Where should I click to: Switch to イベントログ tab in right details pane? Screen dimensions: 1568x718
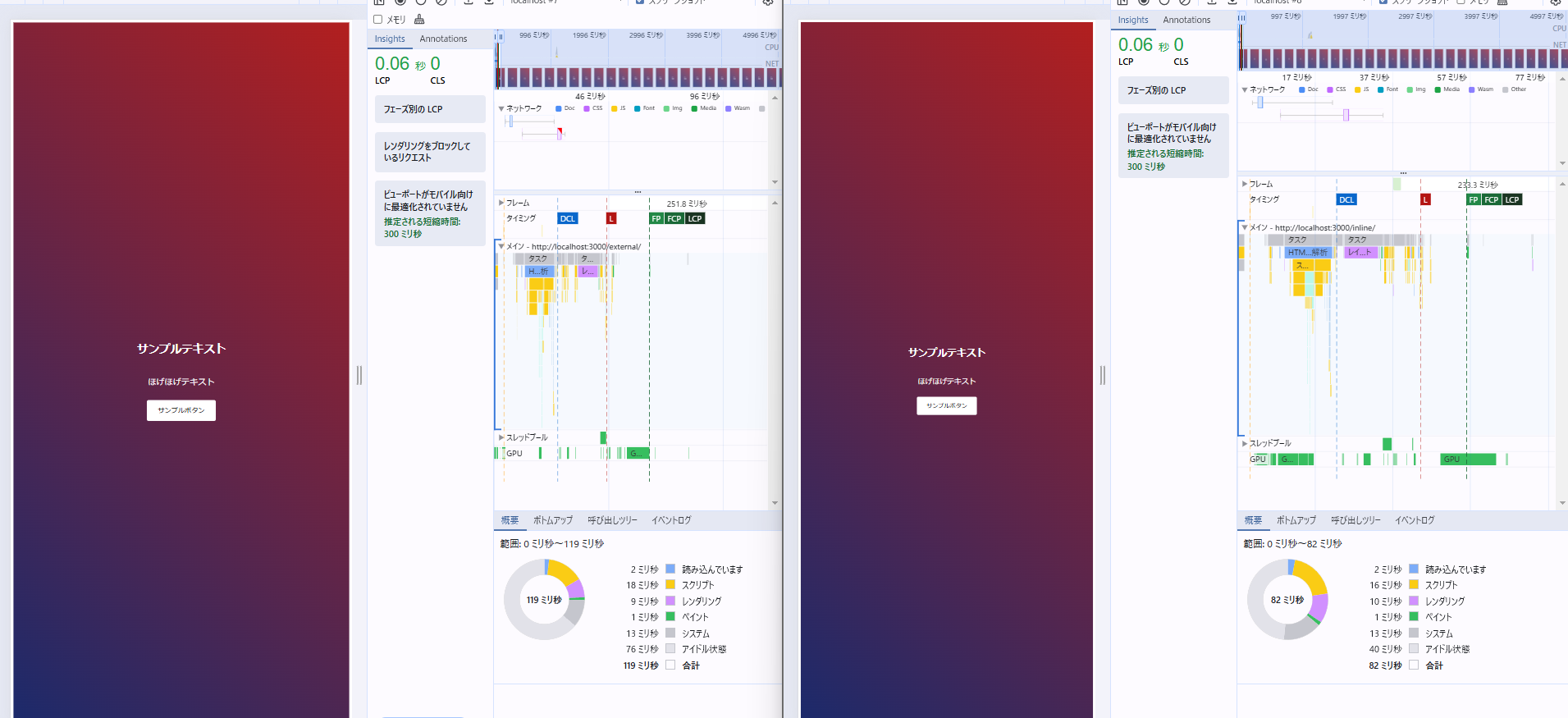pos(1415,520)
